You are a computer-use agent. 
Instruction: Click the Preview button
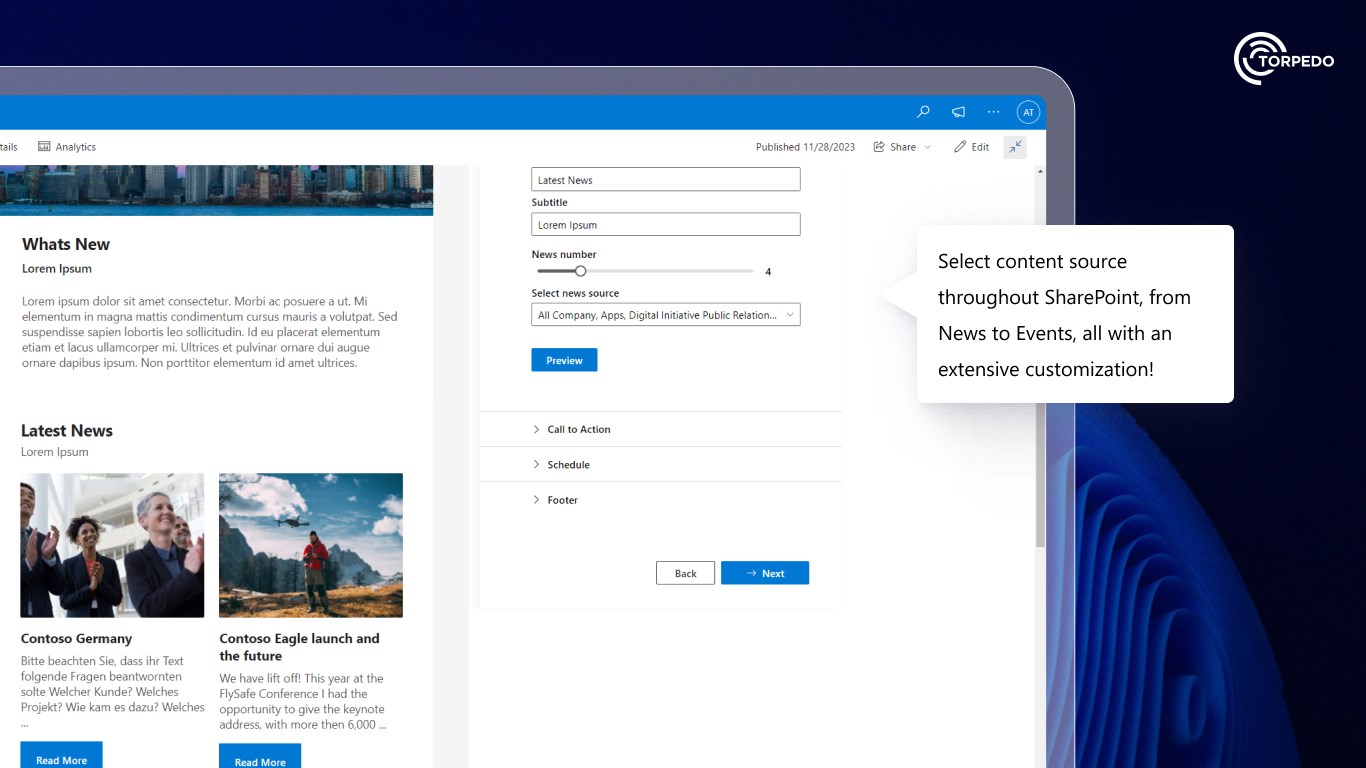coord(564,360)
